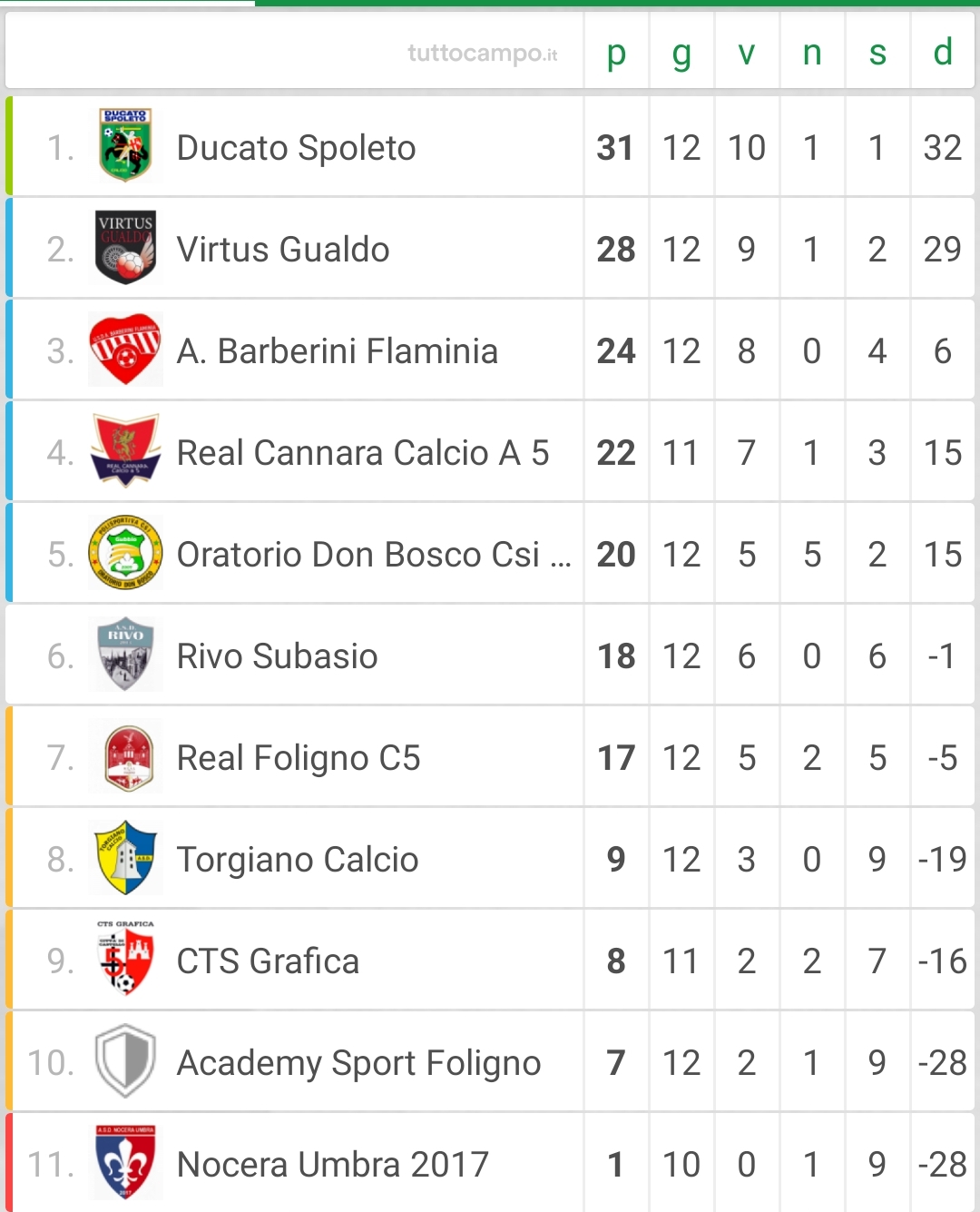Click the Real Cannara Calcio A 5 badge
980x1212 pixels.
pos(125,450)
